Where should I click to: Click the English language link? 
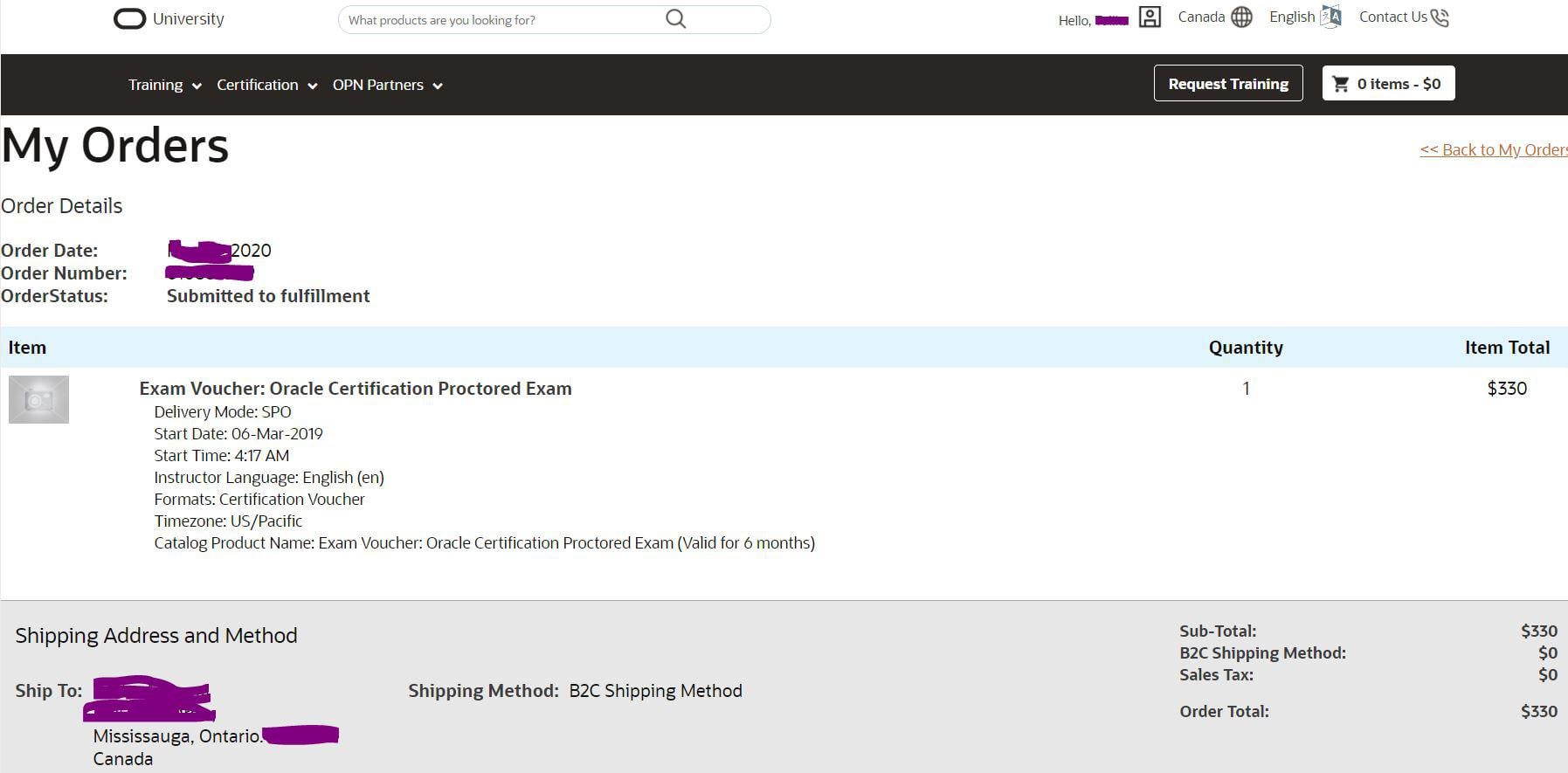tap(1292, 17)
